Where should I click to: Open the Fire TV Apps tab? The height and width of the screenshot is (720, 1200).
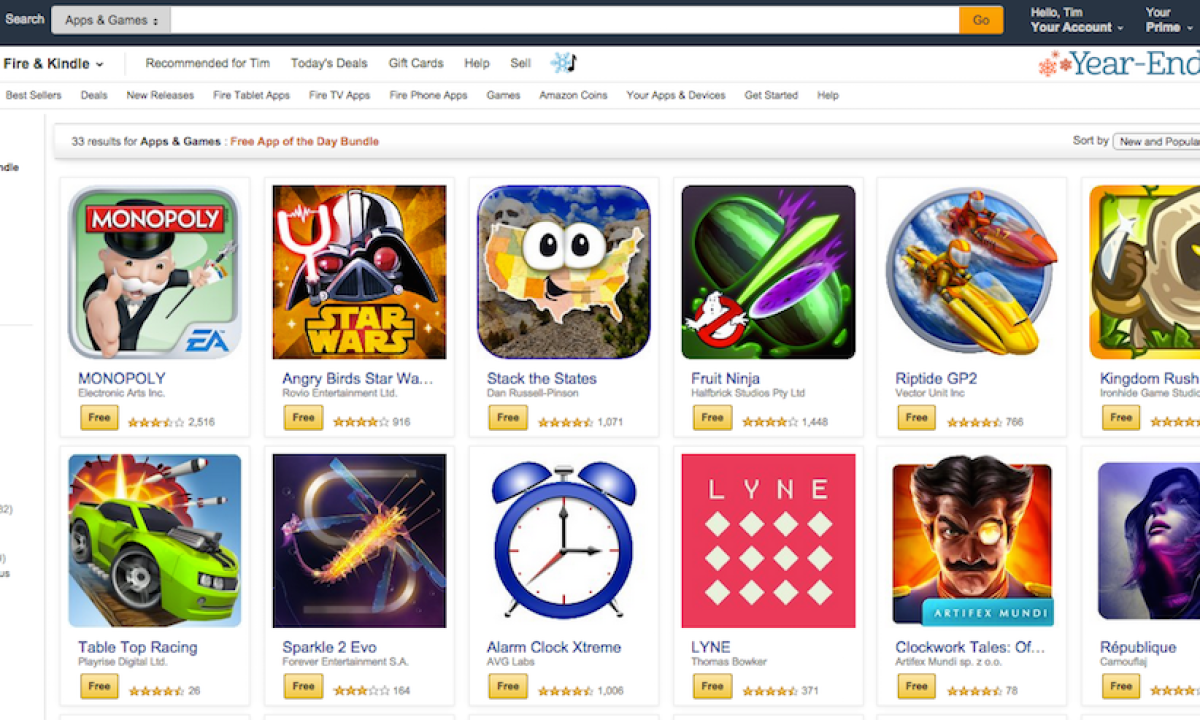[x=339, y=95]
